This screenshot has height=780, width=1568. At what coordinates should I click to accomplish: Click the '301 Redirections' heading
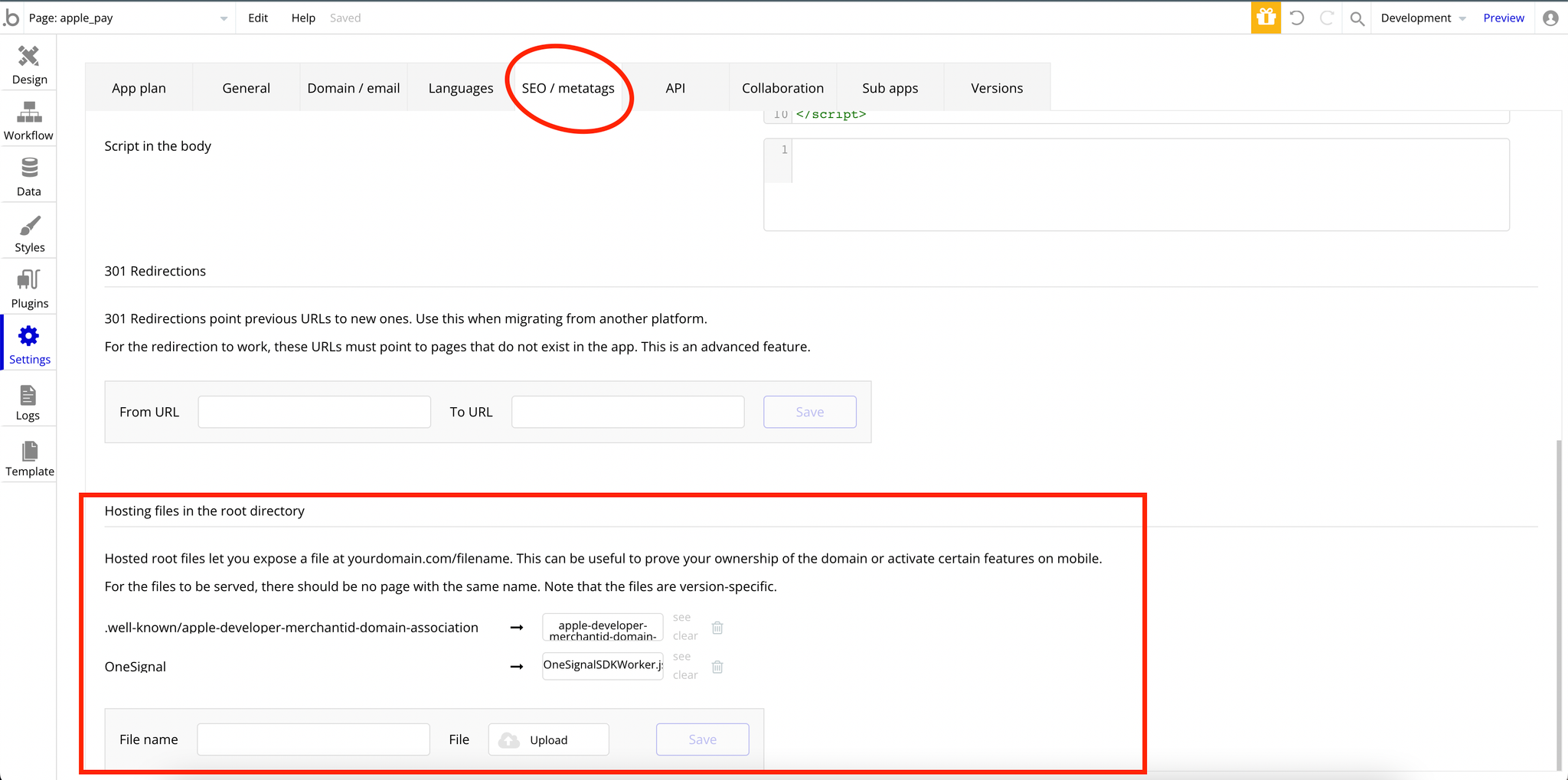(x=155, y=271)
